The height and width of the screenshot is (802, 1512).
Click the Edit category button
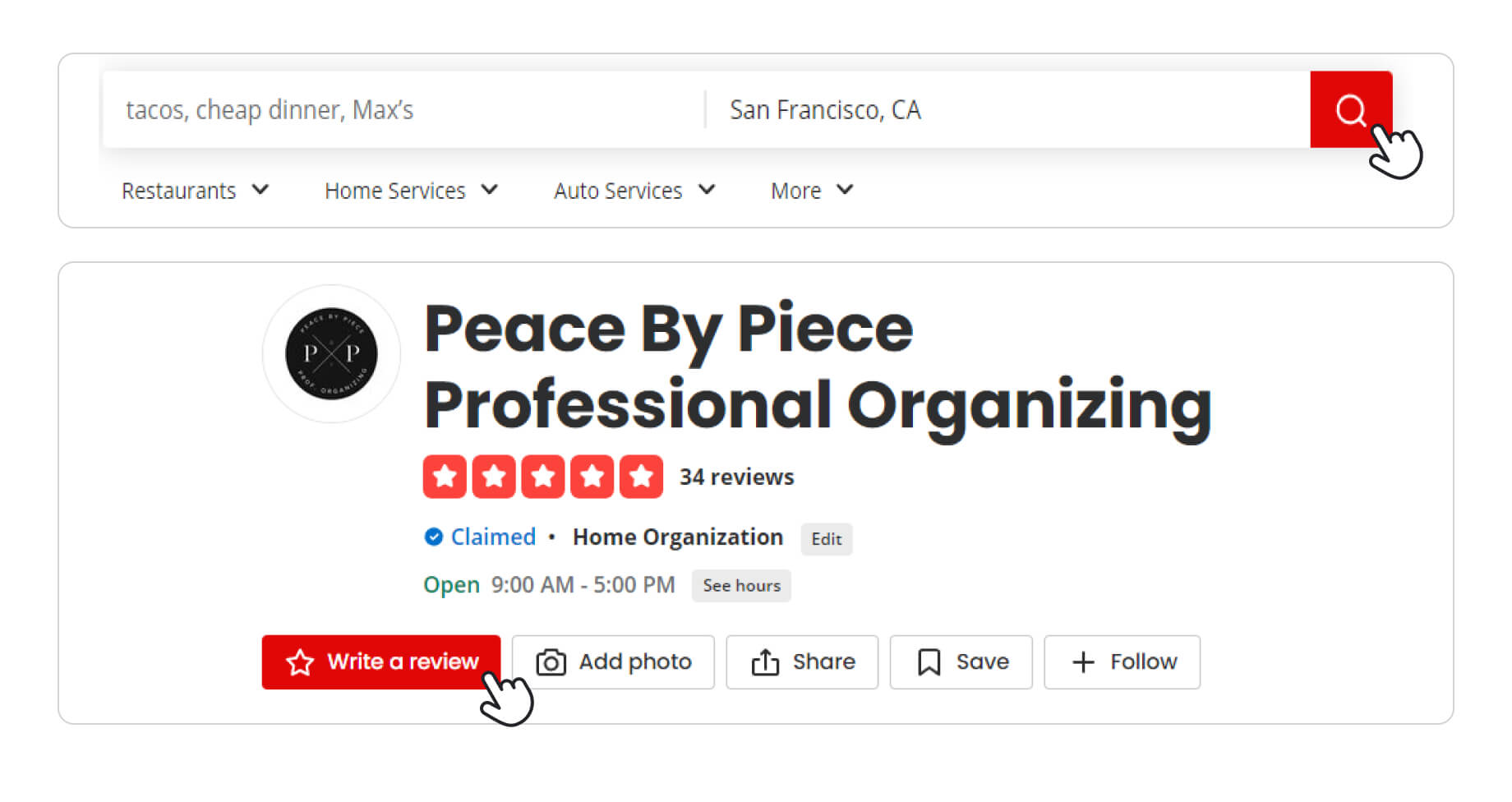pos(827,539)
